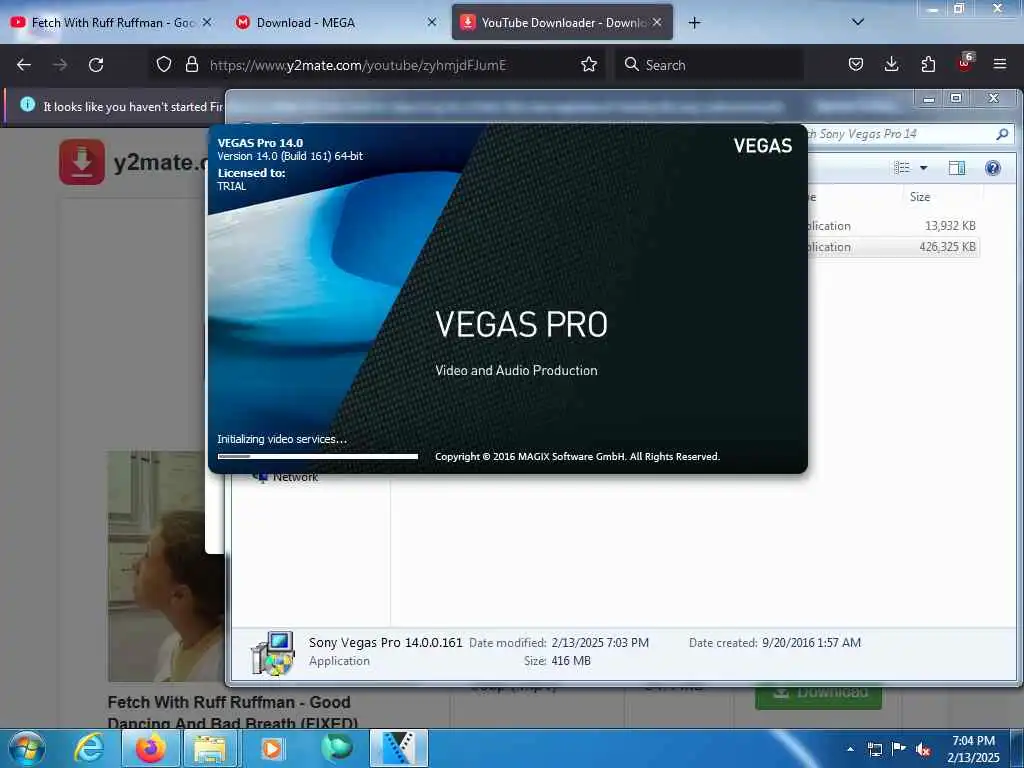Screen dimensions: 1024x768
Task: View site security padlock info
Action: pos(191,64)
